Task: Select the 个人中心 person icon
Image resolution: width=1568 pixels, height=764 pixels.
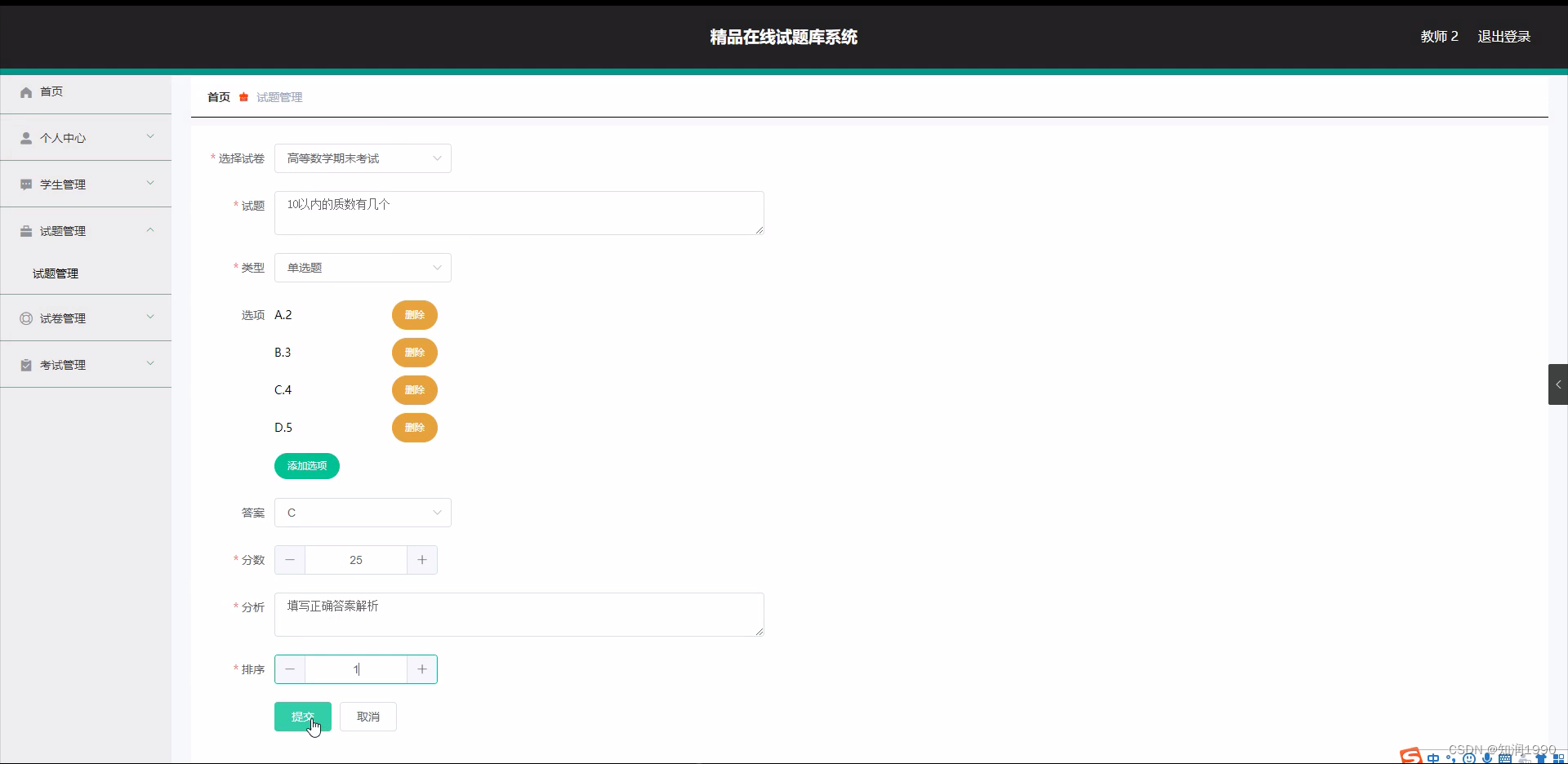Action: 25,137
